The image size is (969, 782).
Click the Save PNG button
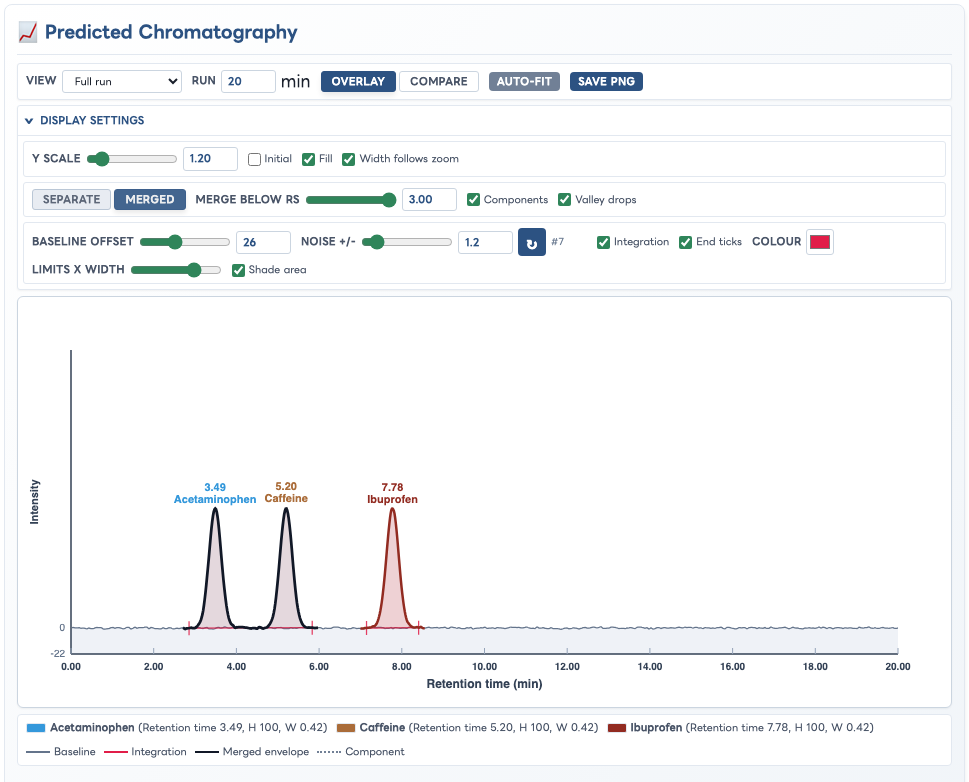pos(606,82)
